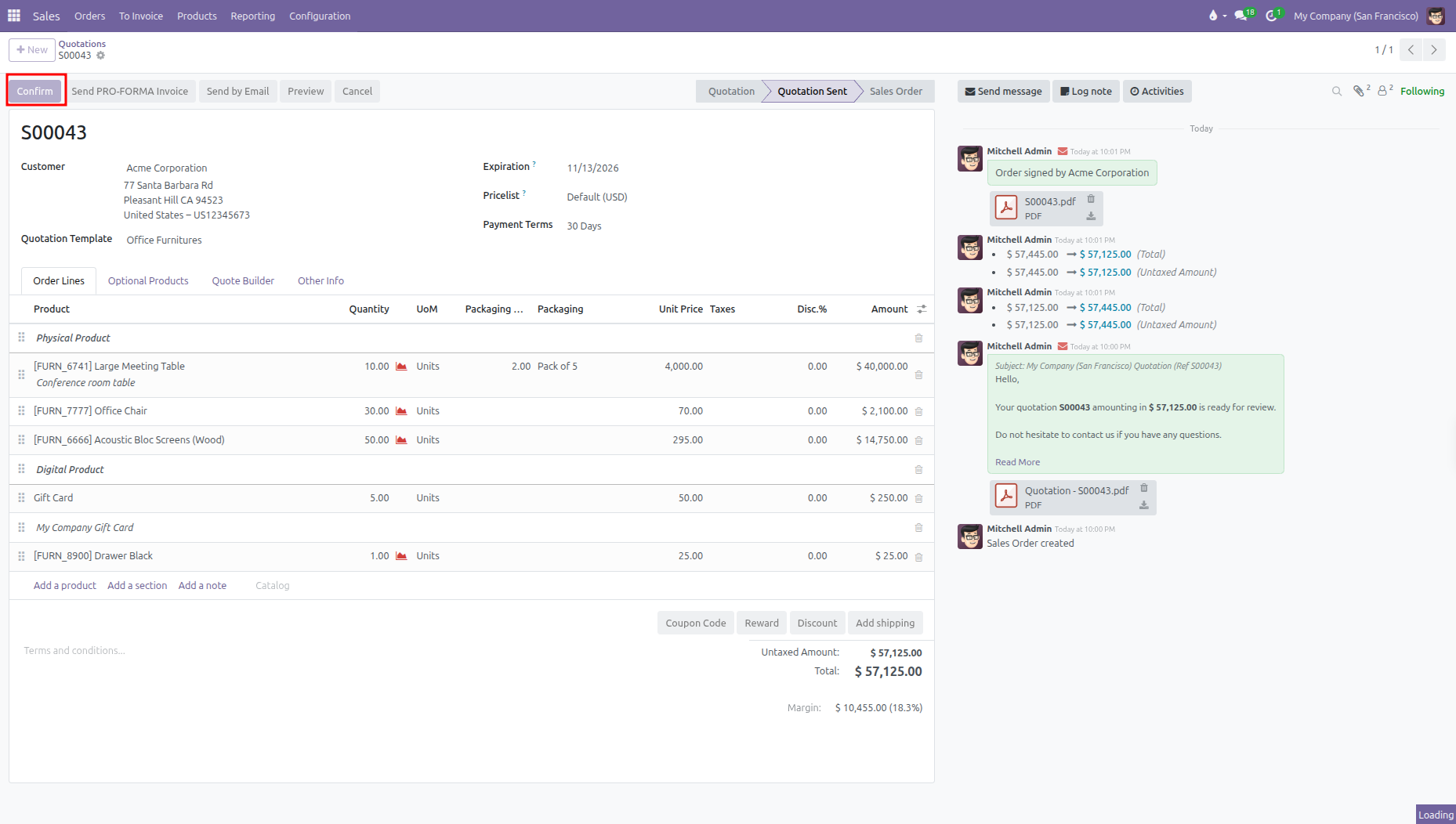Screen dimensions: 1456x824
Task: Click the Coupon Code button
Action: 696,623
